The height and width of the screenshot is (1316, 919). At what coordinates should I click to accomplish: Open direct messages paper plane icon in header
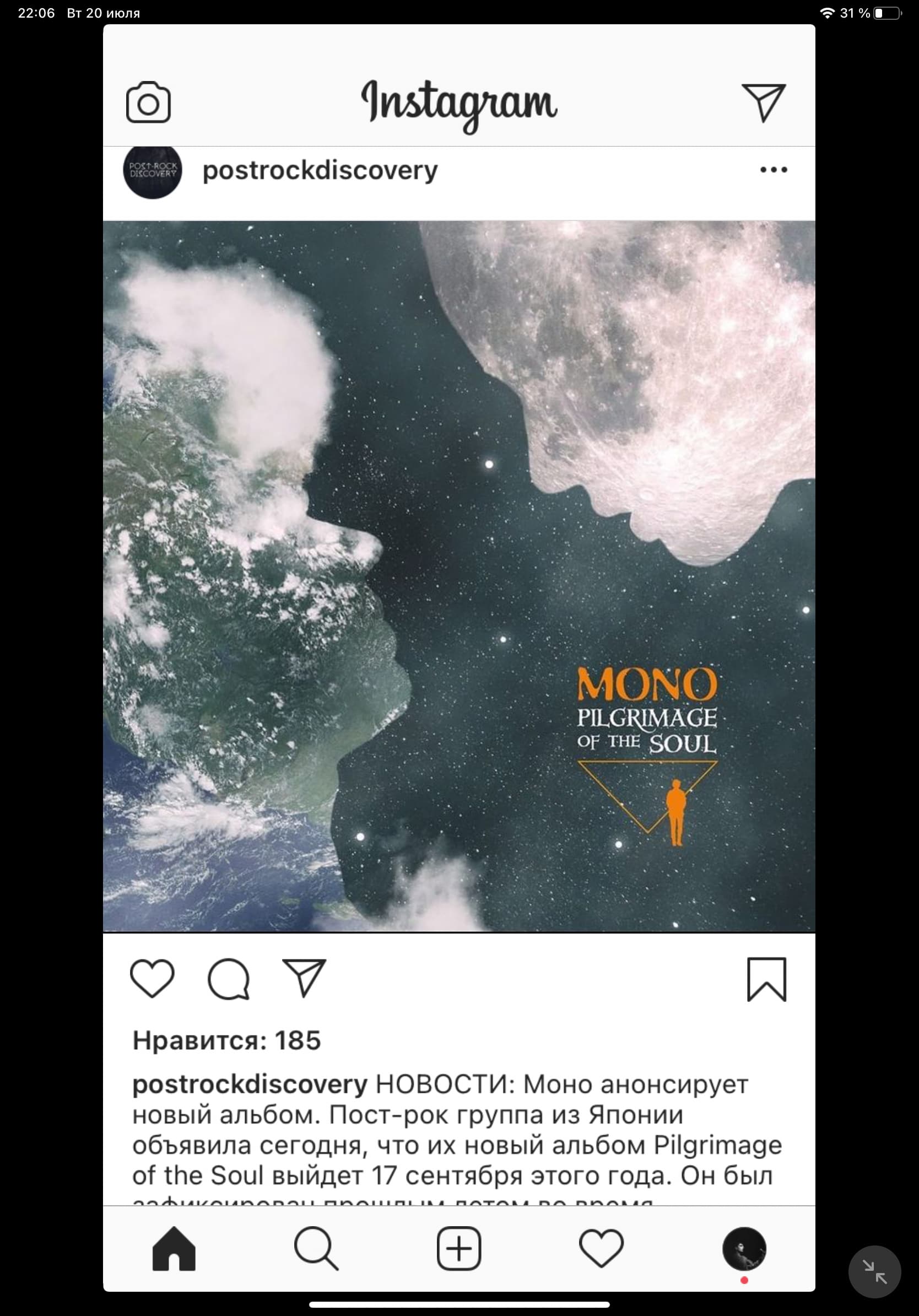tap(763, 103)
